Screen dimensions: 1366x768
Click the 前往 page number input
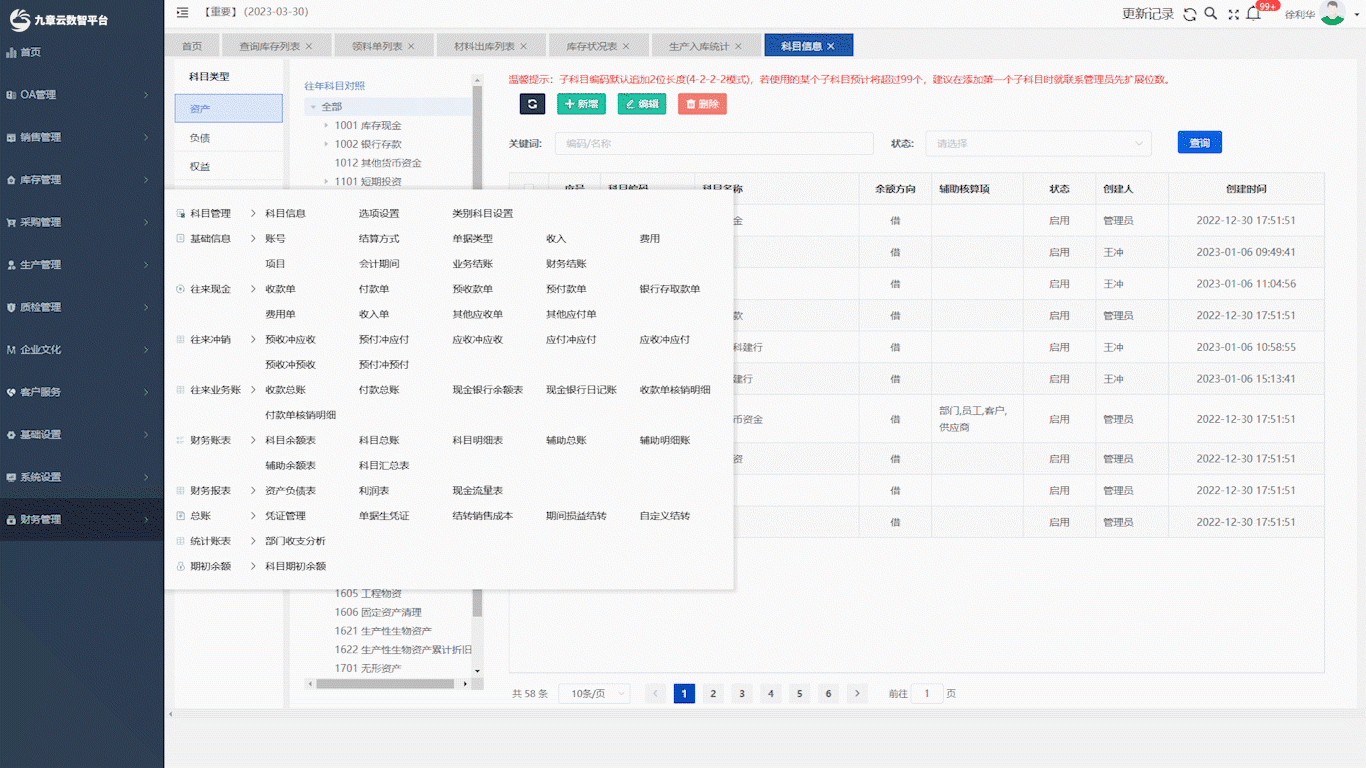pos(927,693)
